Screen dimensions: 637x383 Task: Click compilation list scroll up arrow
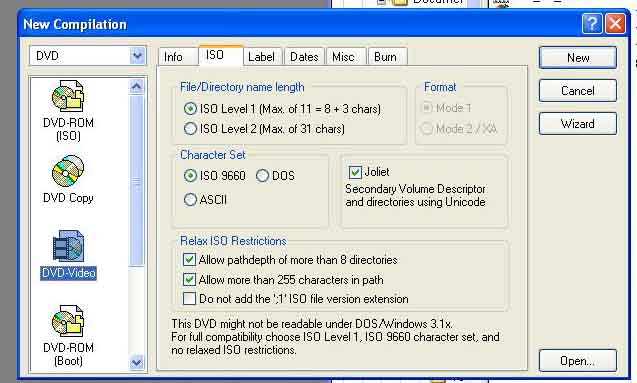[136, 87]
